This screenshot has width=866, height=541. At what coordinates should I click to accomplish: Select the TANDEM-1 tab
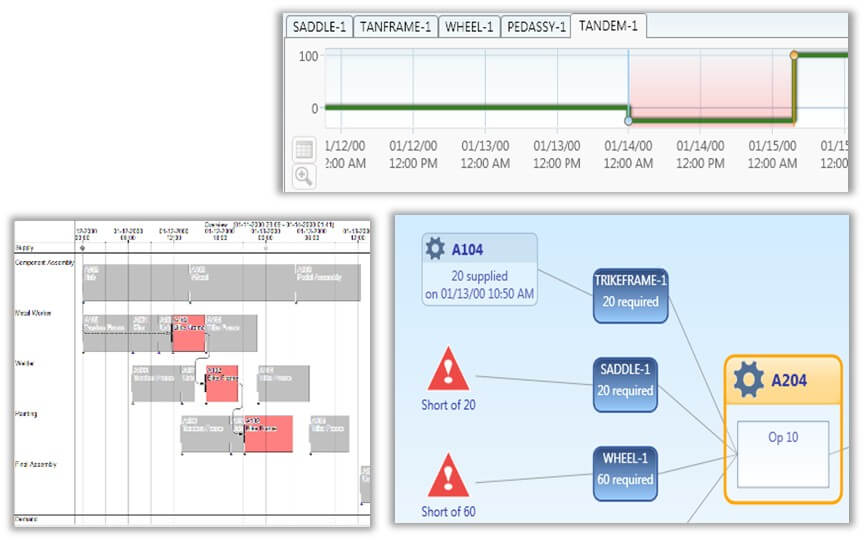[x=608, y=27]
